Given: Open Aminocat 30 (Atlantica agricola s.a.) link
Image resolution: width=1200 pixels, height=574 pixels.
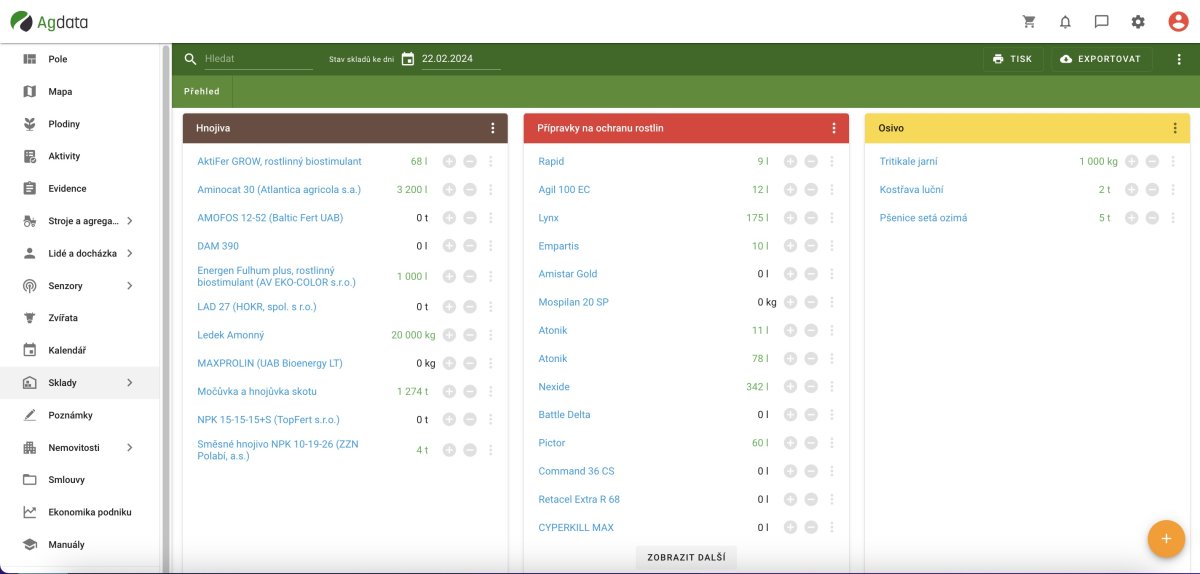Looking at the screenshot, I should click(279, 189).
